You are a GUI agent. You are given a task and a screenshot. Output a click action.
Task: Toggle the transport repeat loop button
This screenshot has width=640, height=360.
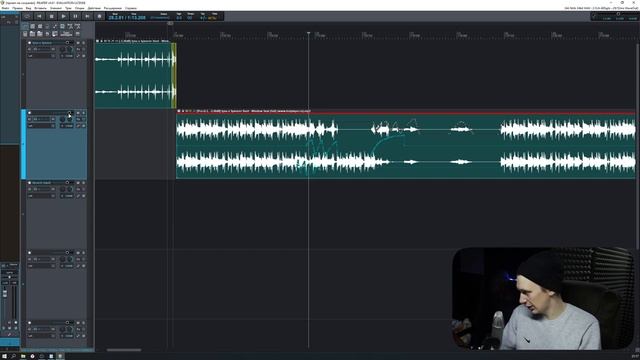coord(27,16)
